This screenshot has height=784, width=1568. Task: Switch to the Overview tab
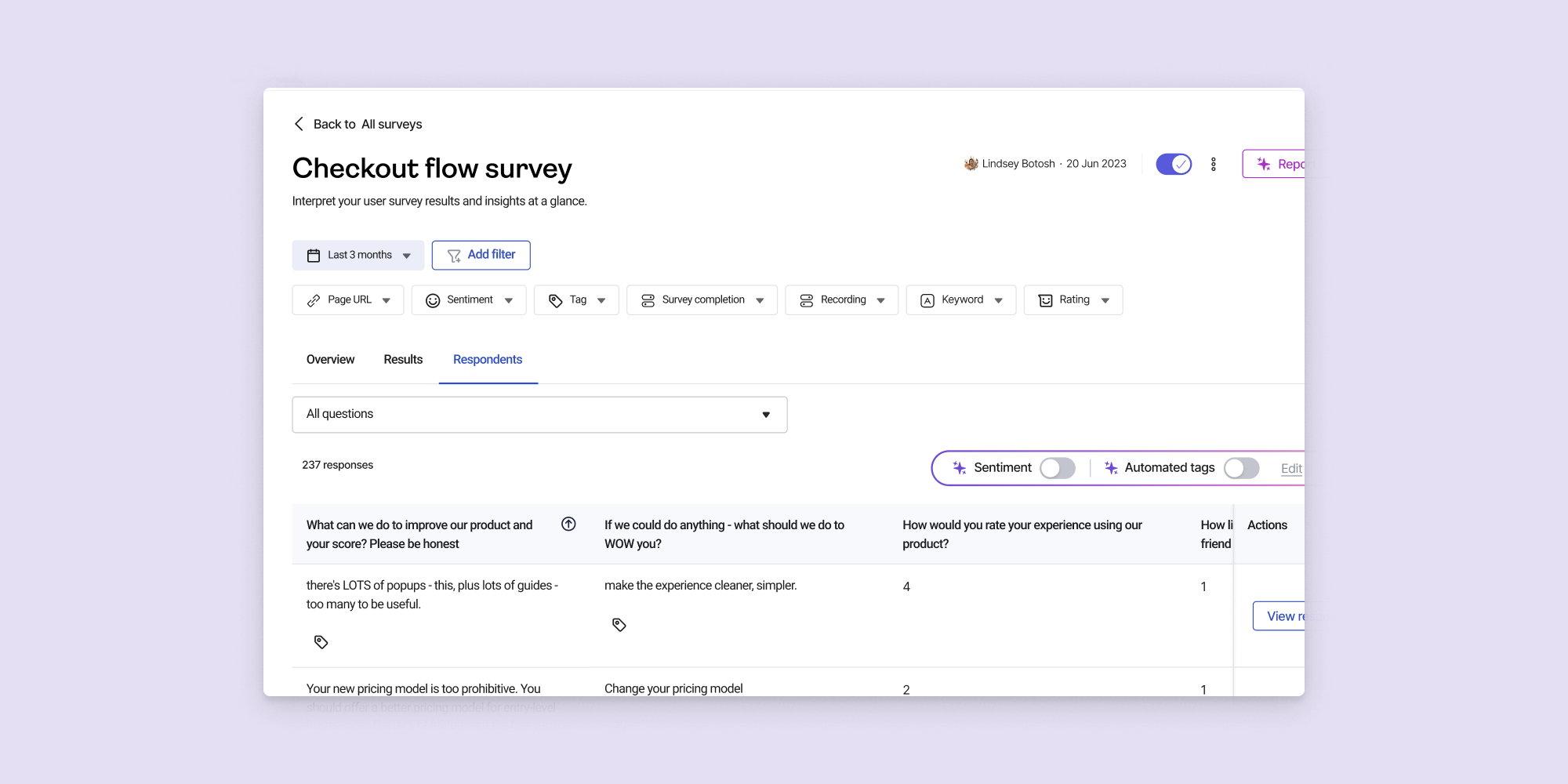click(330, 360)
